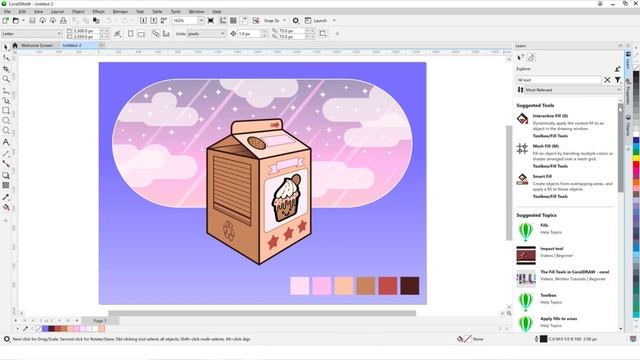Select the Ellipse tool in the toolbox

[x=6, y=121]
